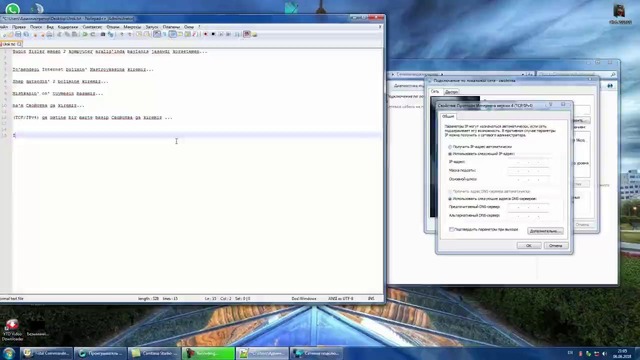Switch to Total Commander in taskbar
Viewport: 640px width, 360px height.
[47, 353]
